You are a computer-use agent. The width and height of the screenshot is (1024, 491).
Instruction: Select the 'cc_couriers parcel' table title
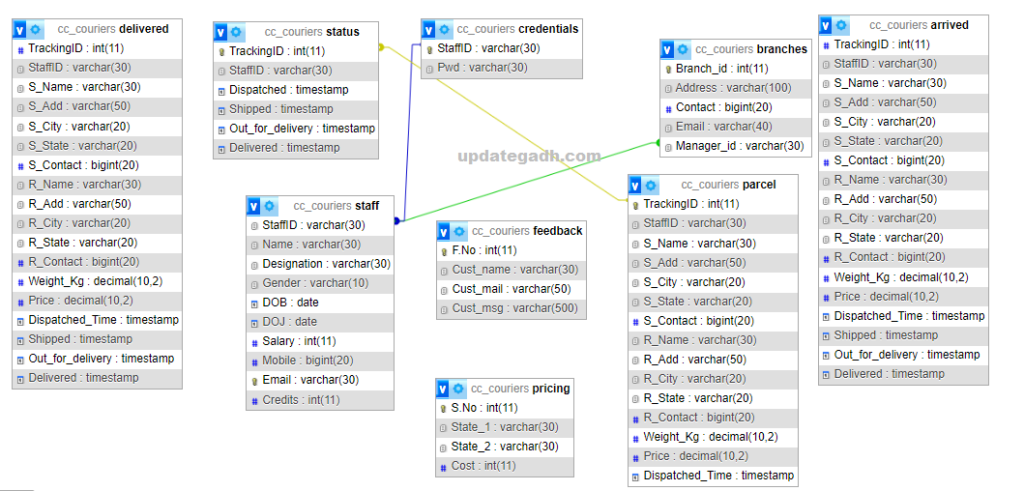tap(728, 185)
